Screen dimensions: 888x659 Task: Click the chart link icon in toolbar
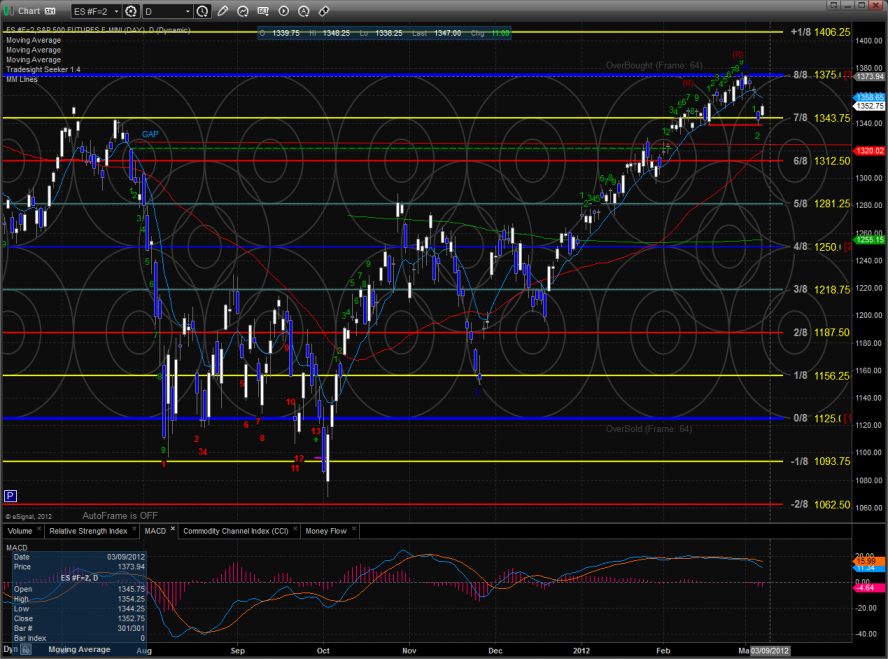(x=323, y=12)
